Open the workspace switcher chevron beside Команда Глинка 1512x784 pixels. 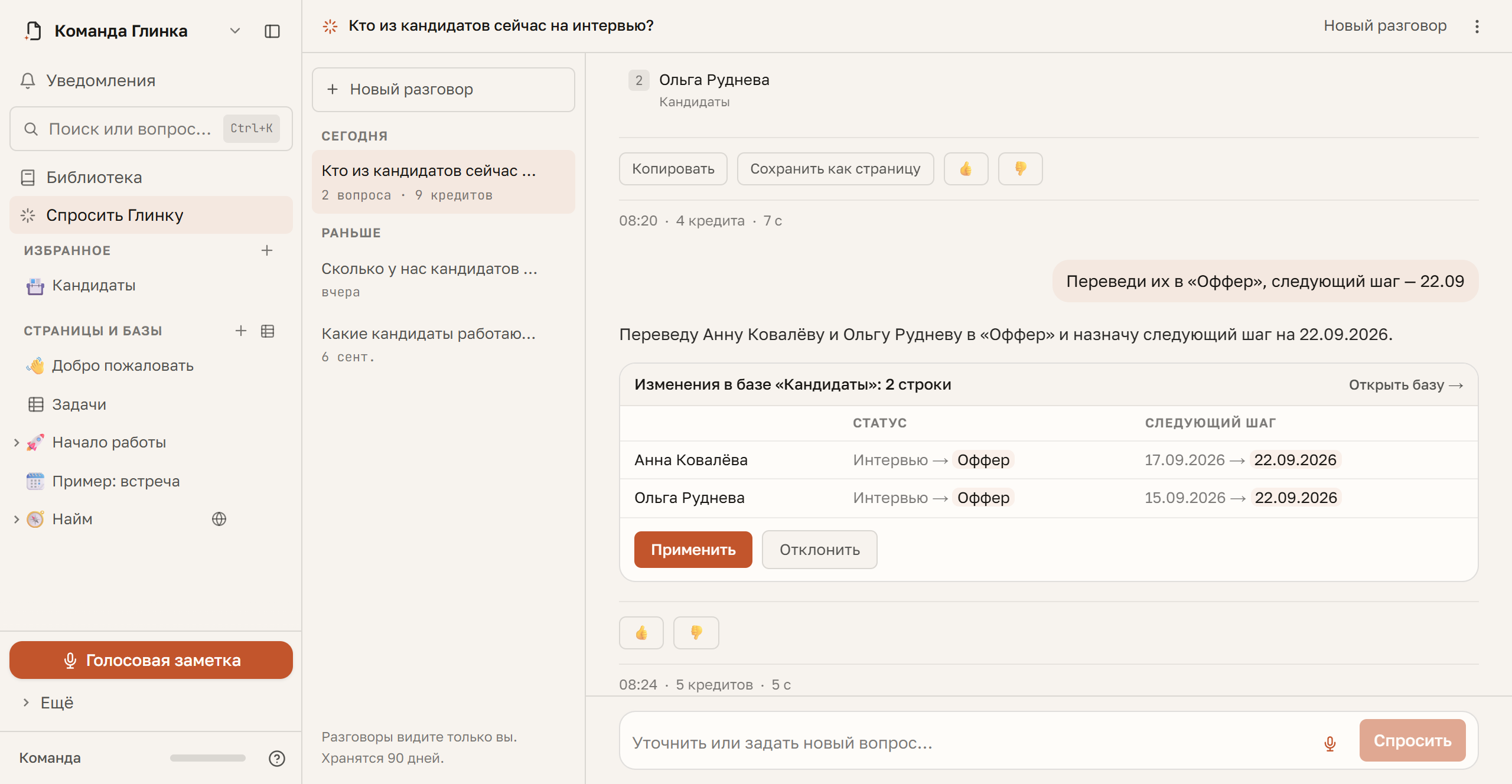tap(235, 31)
